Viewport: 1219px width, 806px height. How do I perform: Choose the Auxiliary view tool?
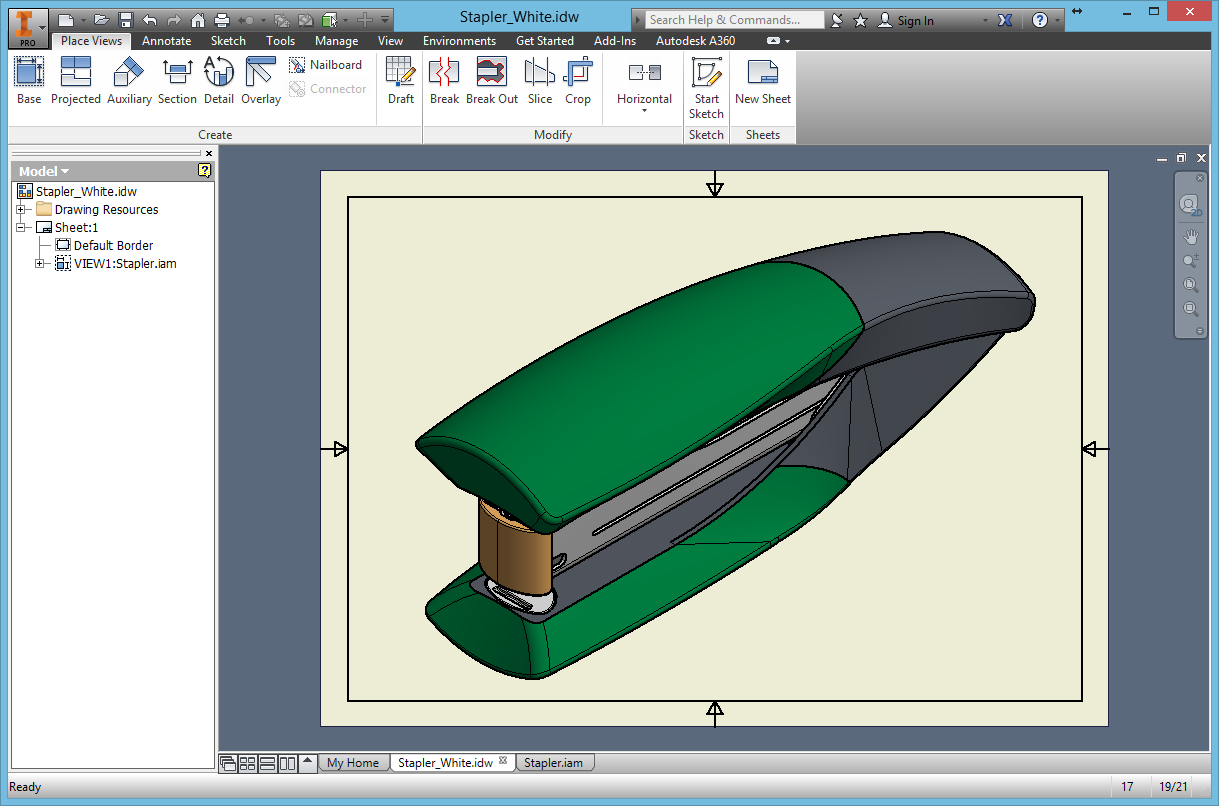tap(129, 80)
